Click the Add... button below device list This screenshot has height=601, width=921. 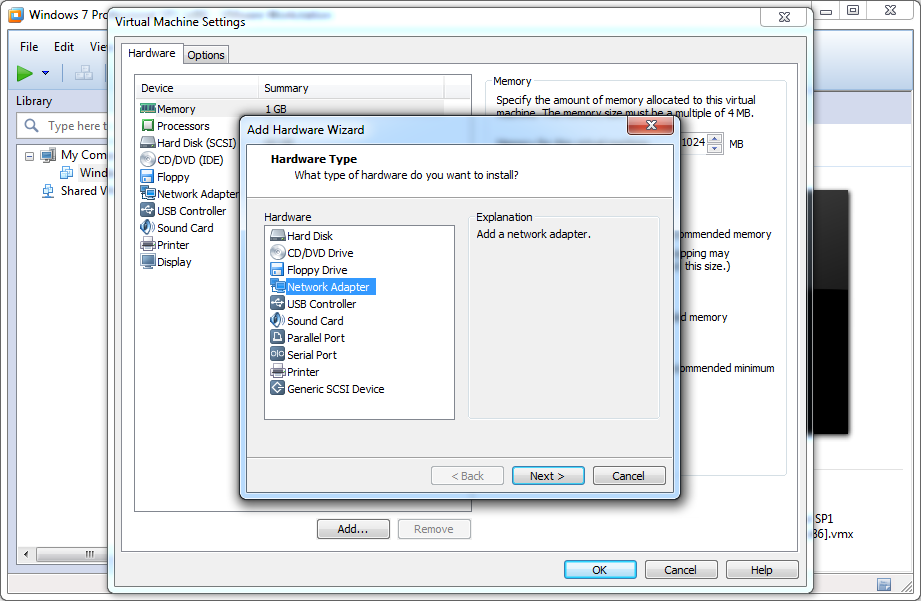pos(352,529)
